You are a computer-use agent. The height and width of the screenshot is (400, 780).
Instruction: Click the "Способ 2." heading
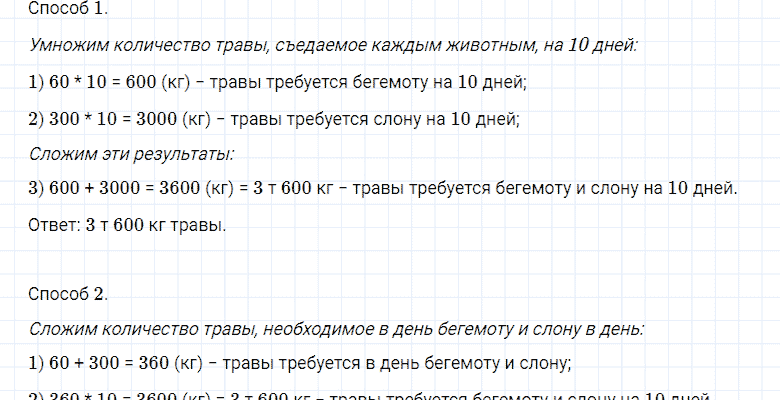(x=68, y=293)
